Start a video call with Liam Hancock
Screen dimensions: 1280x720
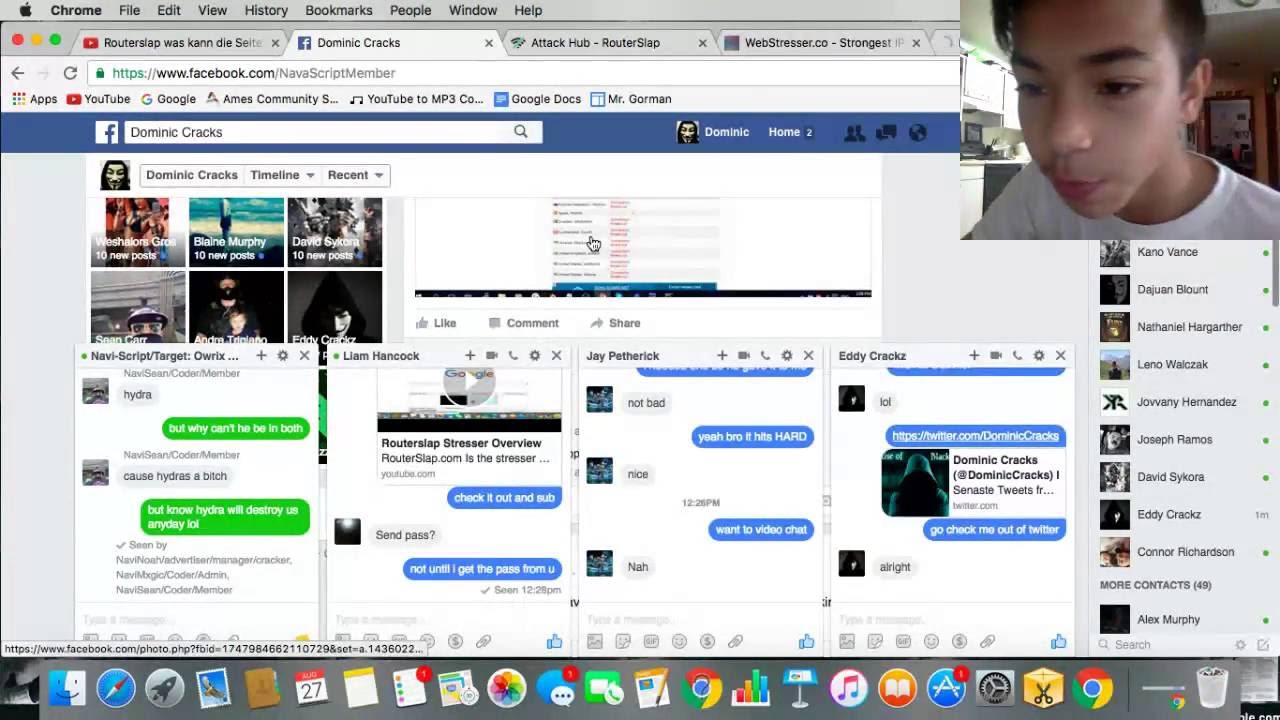pos(492,355)
